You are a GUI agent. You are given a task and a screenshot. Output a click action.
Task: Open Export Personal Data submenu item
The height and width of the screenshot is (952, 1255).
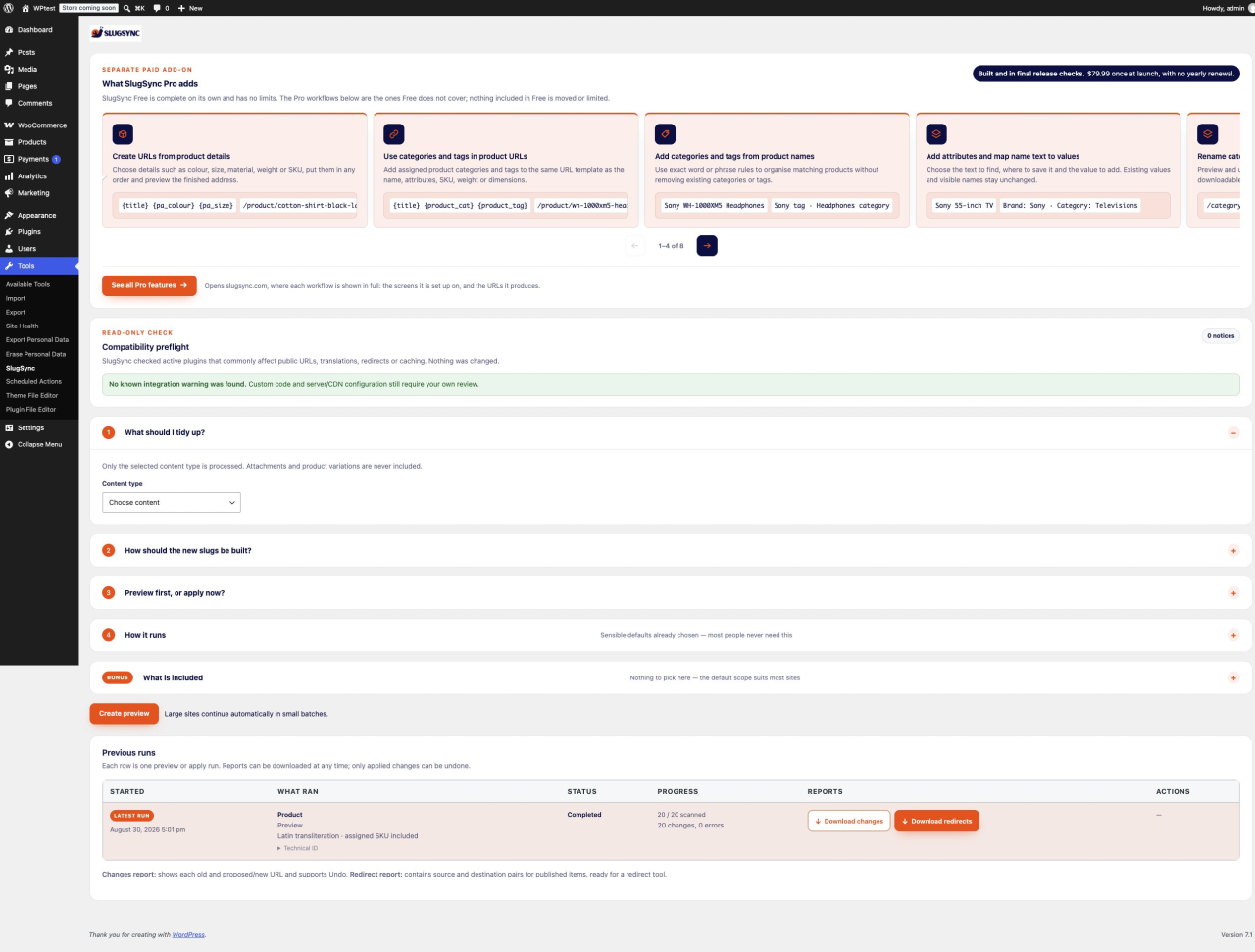(x=37, y=339)
